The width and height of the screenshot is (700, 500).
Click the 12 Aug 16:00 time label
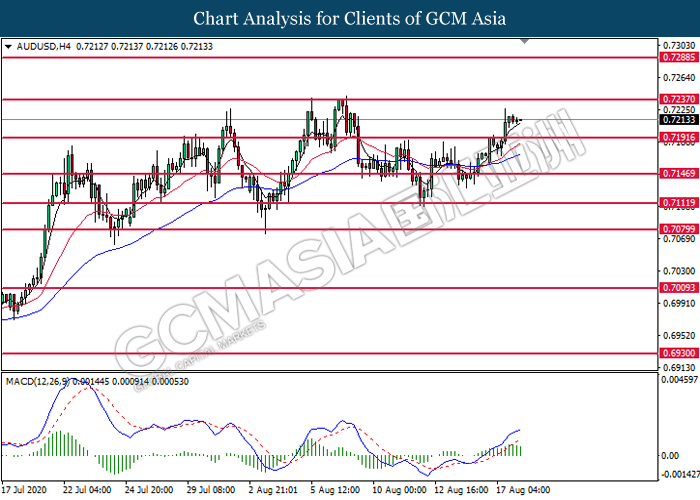click(461, 490)
